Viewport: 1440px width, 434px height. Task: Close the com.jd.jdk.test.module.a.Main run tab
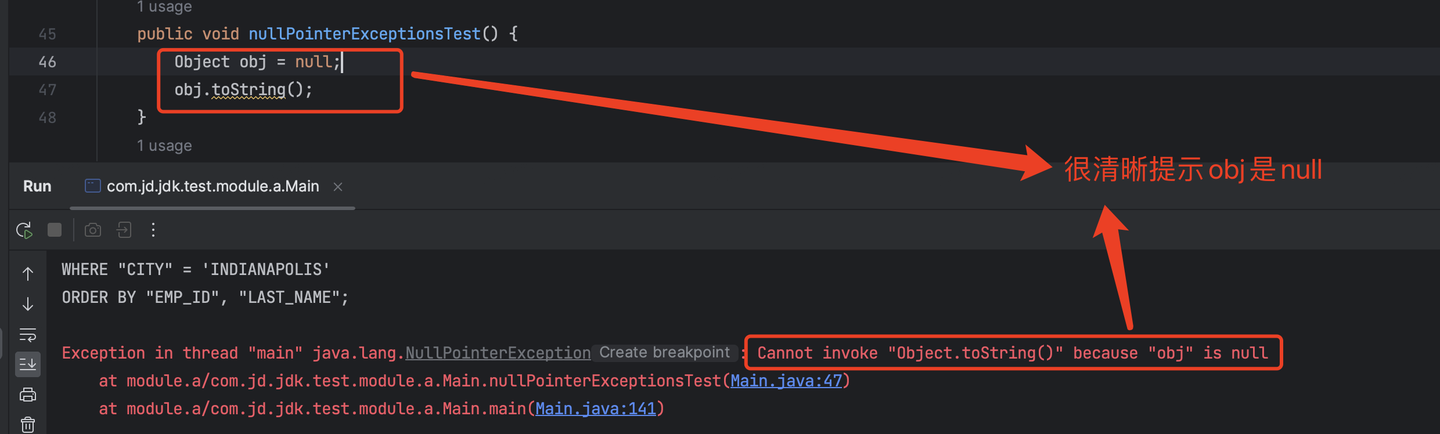click(338, 186)
